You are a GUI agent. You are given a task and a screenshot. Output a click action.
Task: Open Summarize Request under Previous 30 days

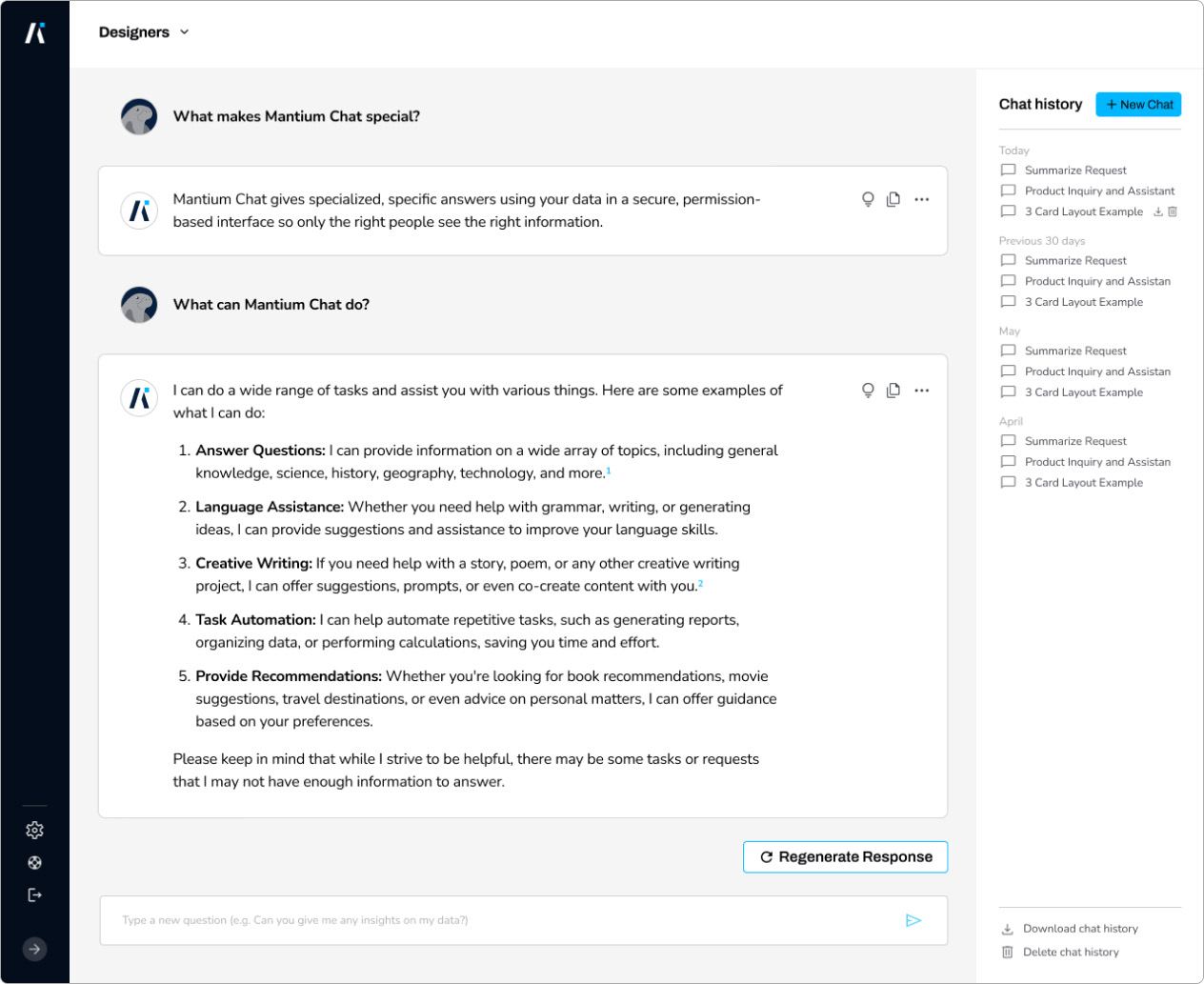pyautogui.click(x=1075, y=260)
